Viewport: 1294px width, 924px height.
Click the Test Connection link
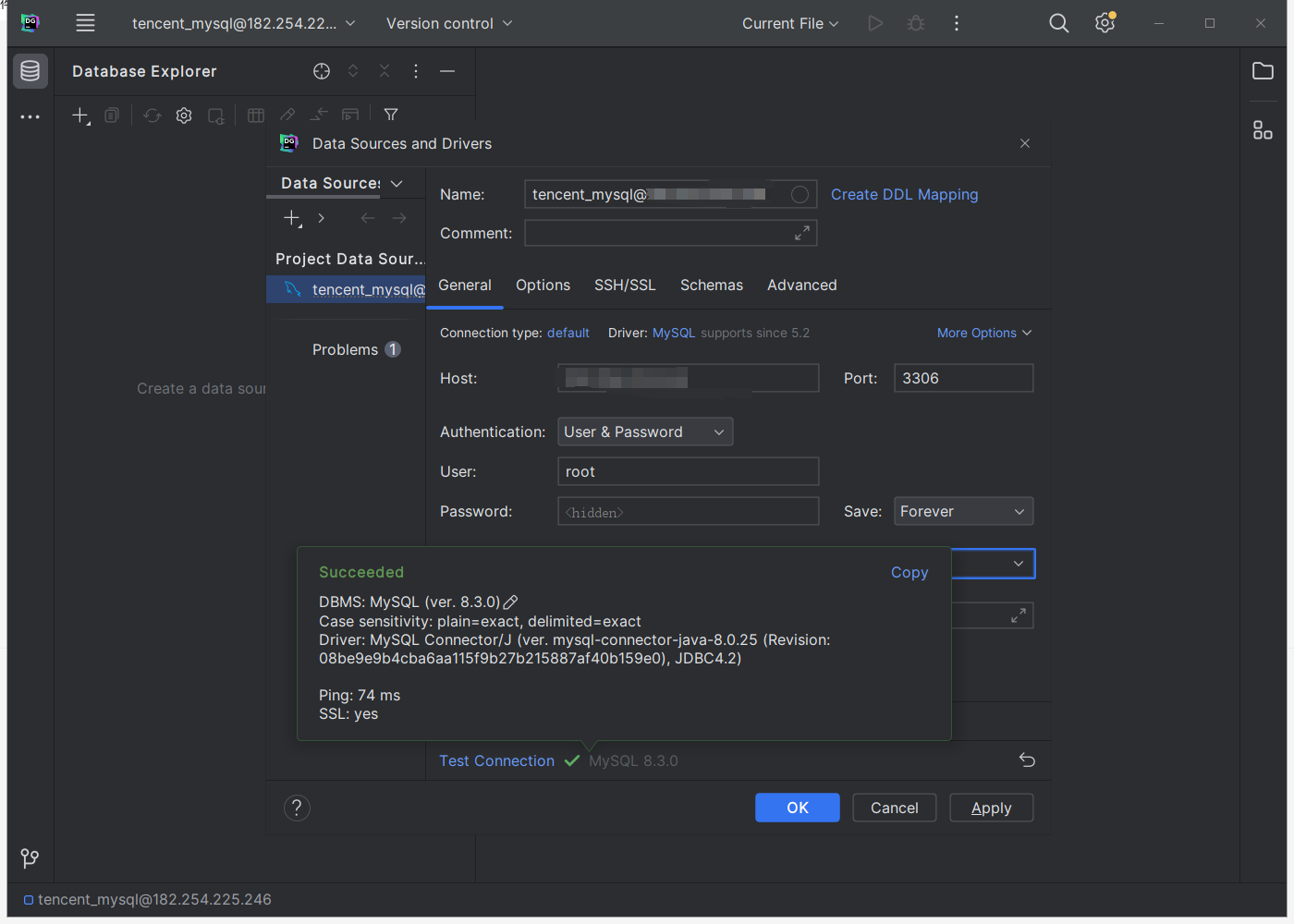click(496, 760)
